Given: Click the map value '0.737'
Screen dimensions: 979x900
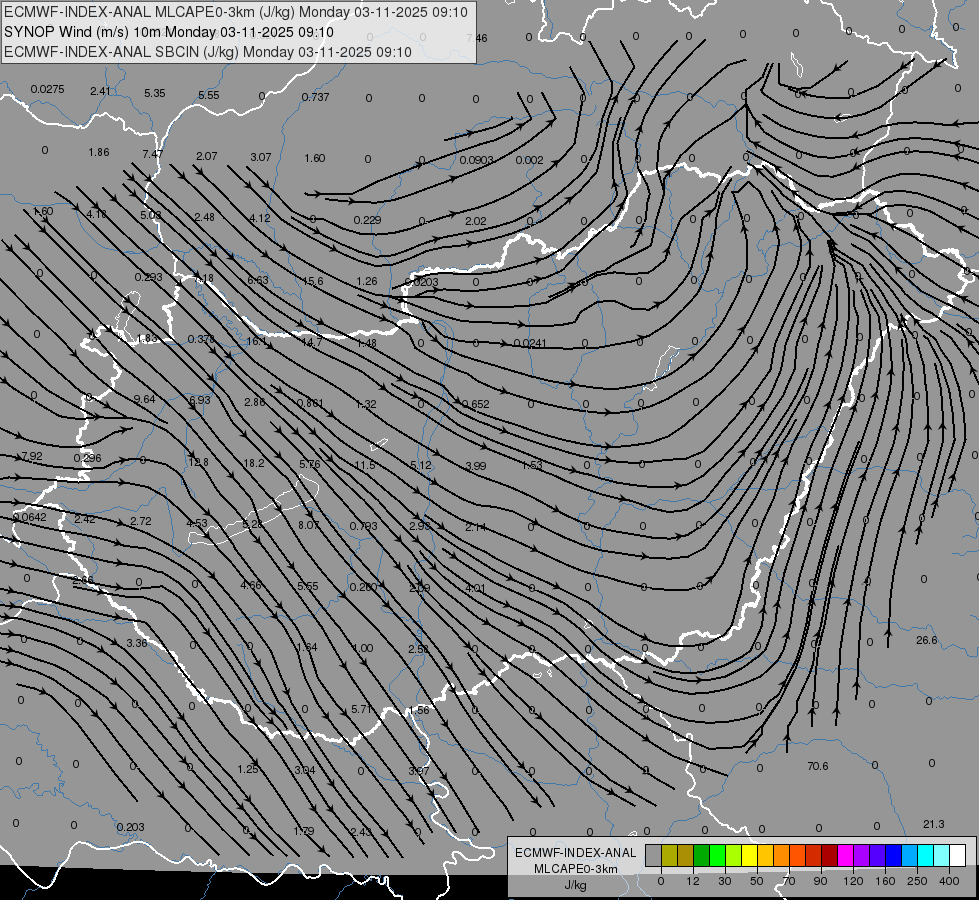Looking at the screenshot, I should point(315,97).
